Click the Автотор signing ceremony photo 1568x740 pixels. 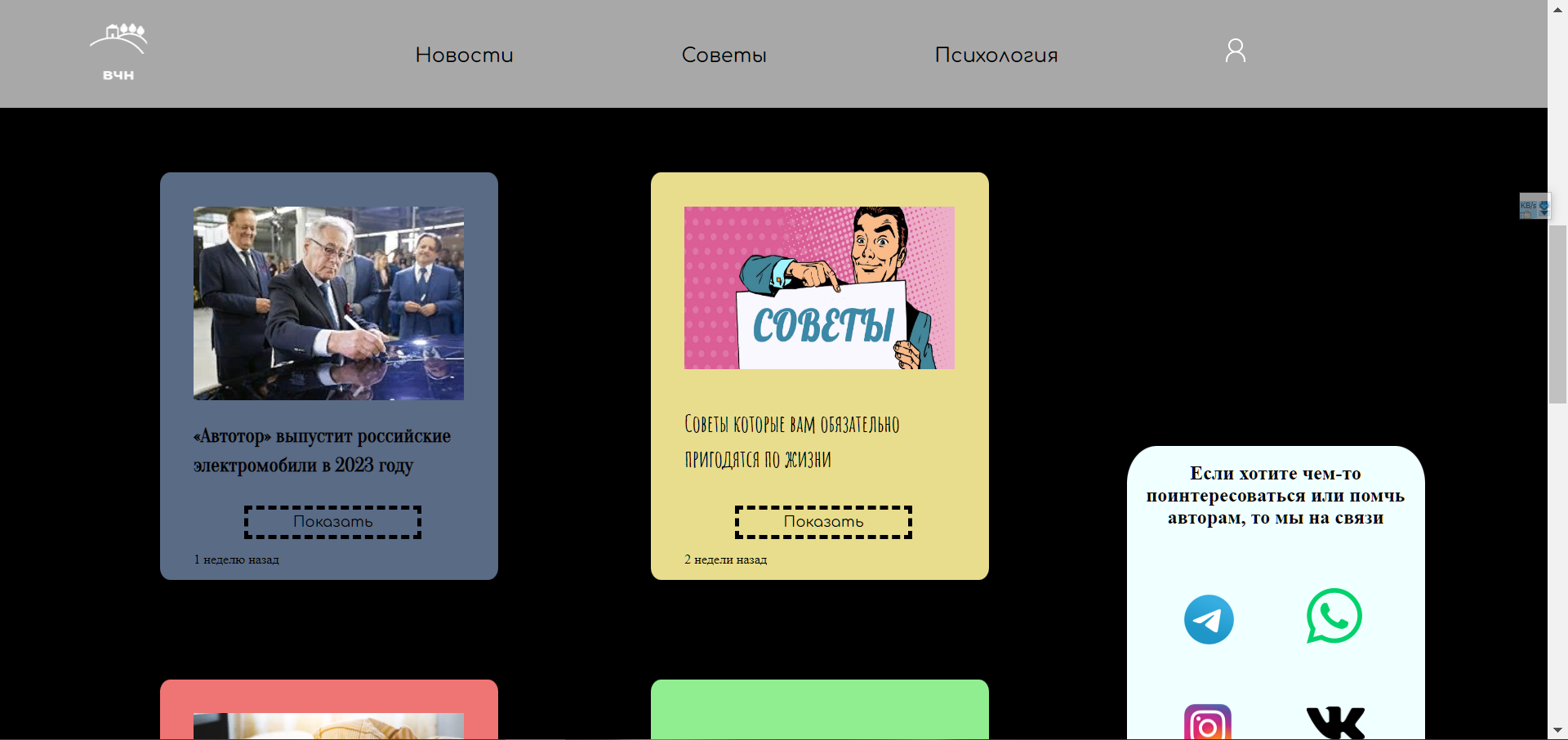(328, 303)
